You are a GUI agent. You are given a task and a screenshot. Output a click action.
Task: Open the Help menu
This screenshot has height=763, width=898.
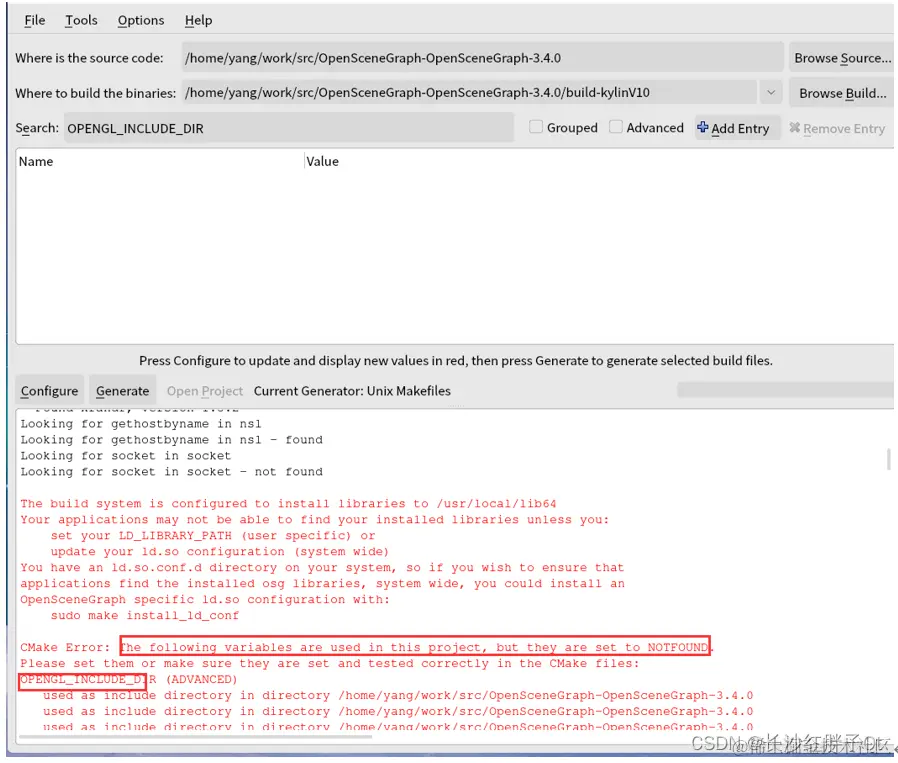pos(198,20)
